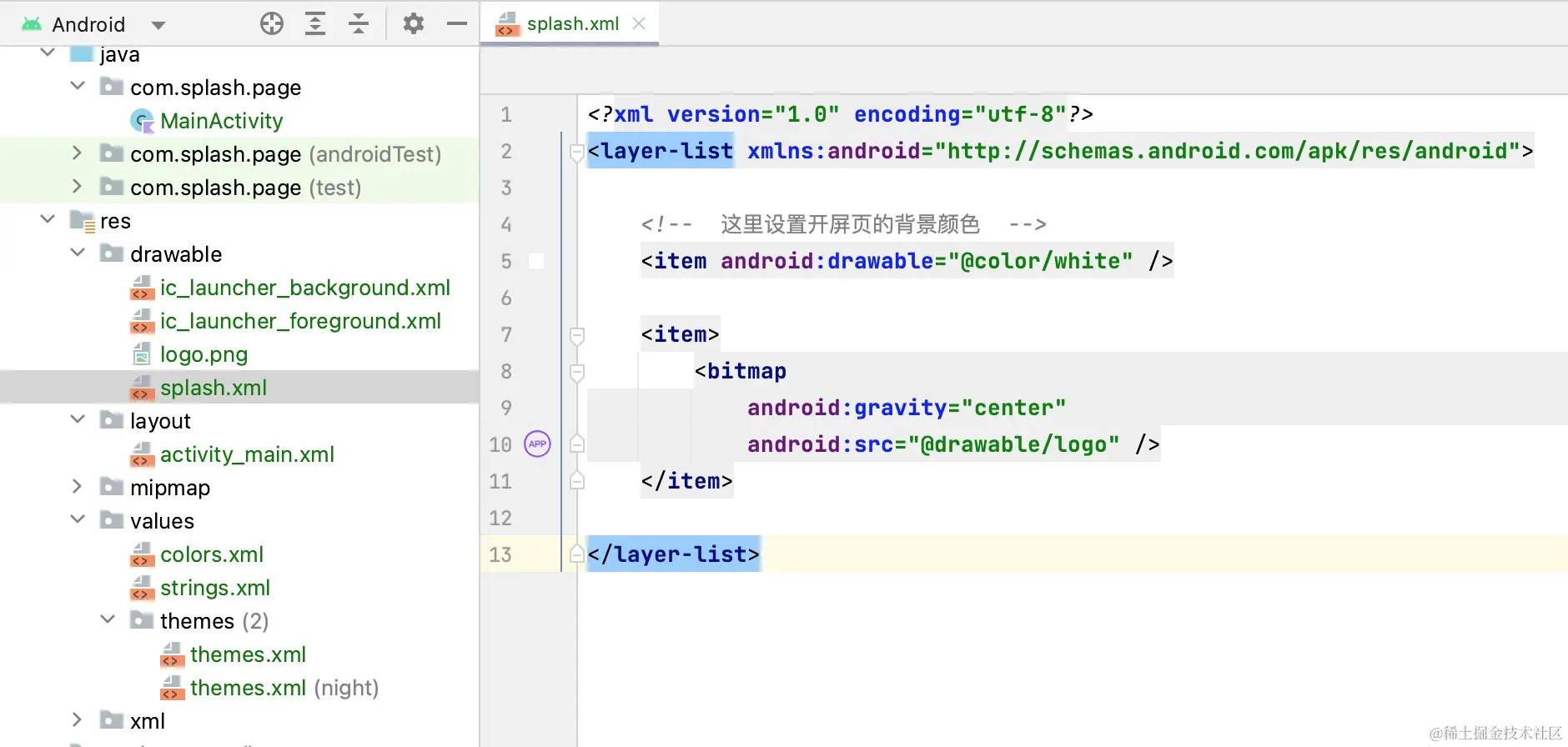Expand the com.splash.page (test) package

[x=78, y=186]
